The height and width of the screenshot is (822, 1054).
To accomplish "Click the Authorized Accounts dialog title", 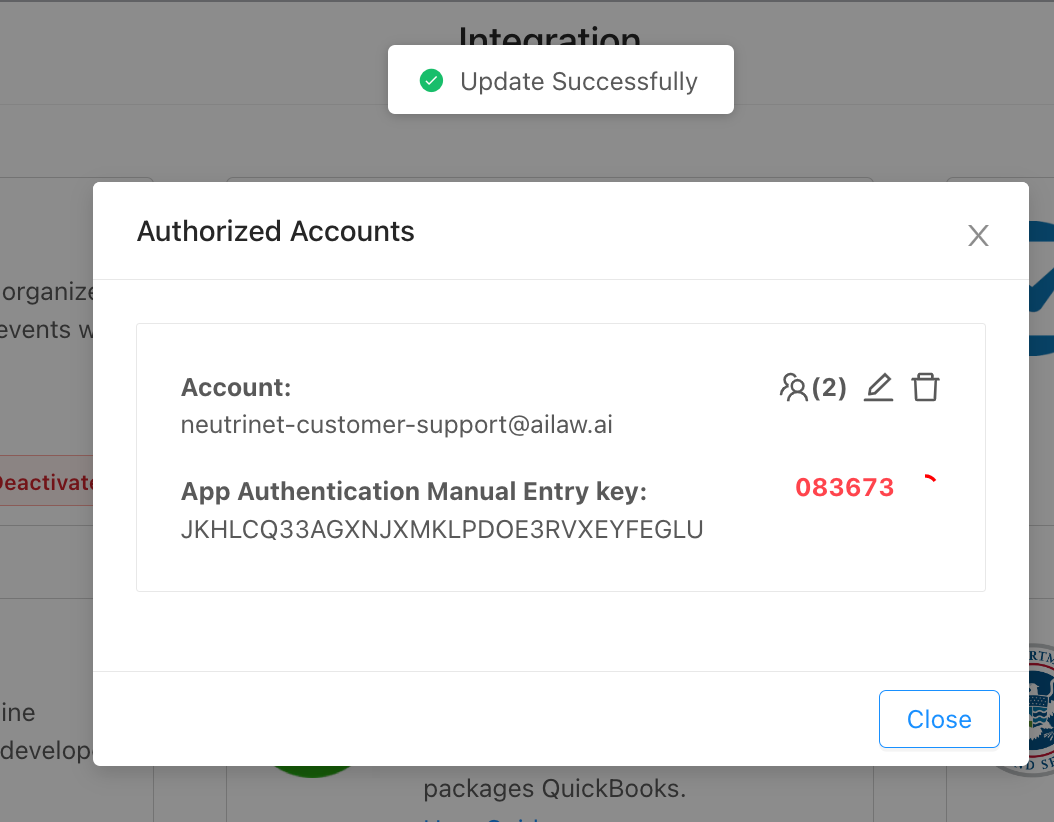I will [276, 231].
